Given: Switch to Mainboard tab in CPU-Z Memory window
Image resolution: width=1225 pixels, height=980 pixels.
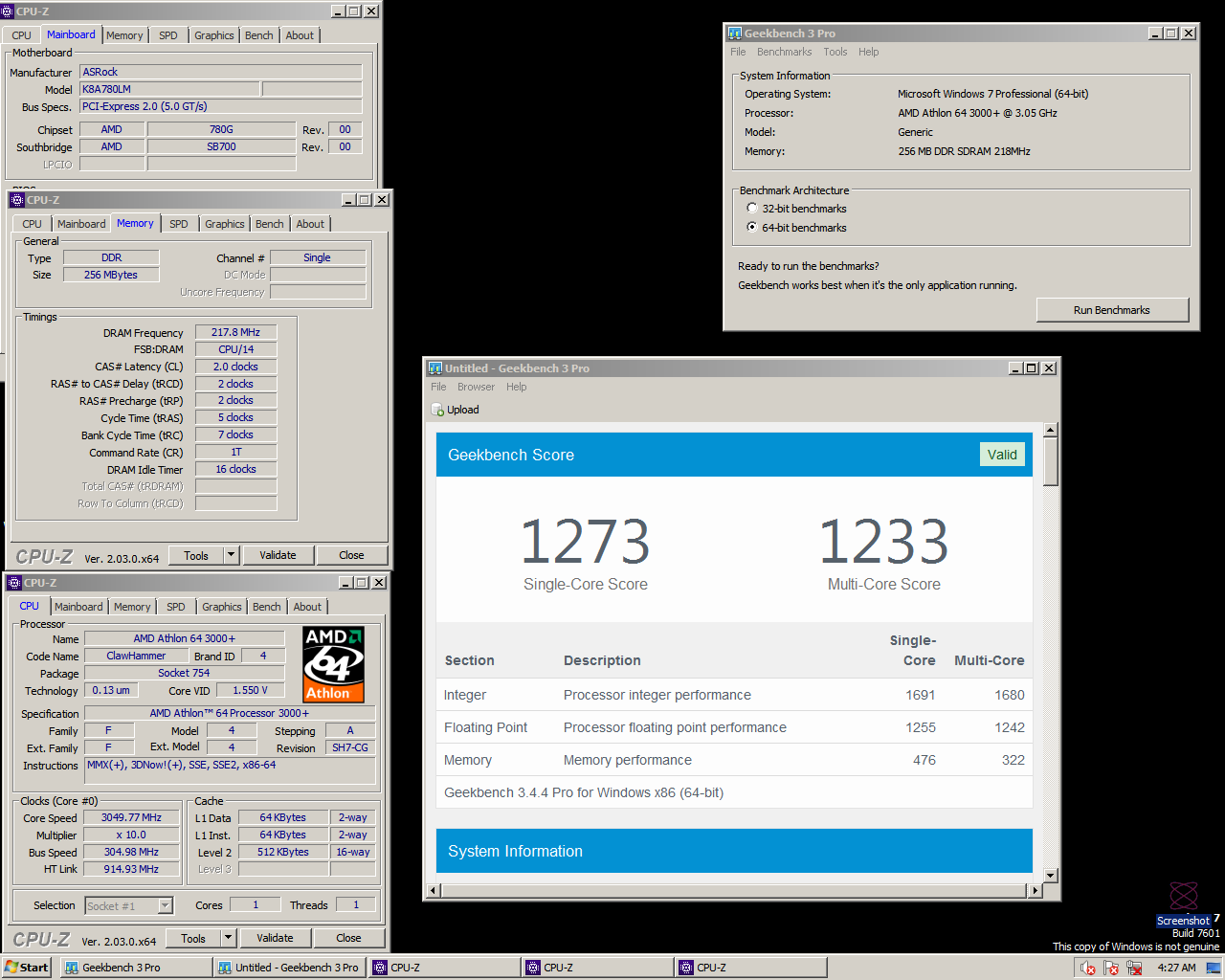Looking at the screenshot, I should pyautogui.click(x=81, y=224).
